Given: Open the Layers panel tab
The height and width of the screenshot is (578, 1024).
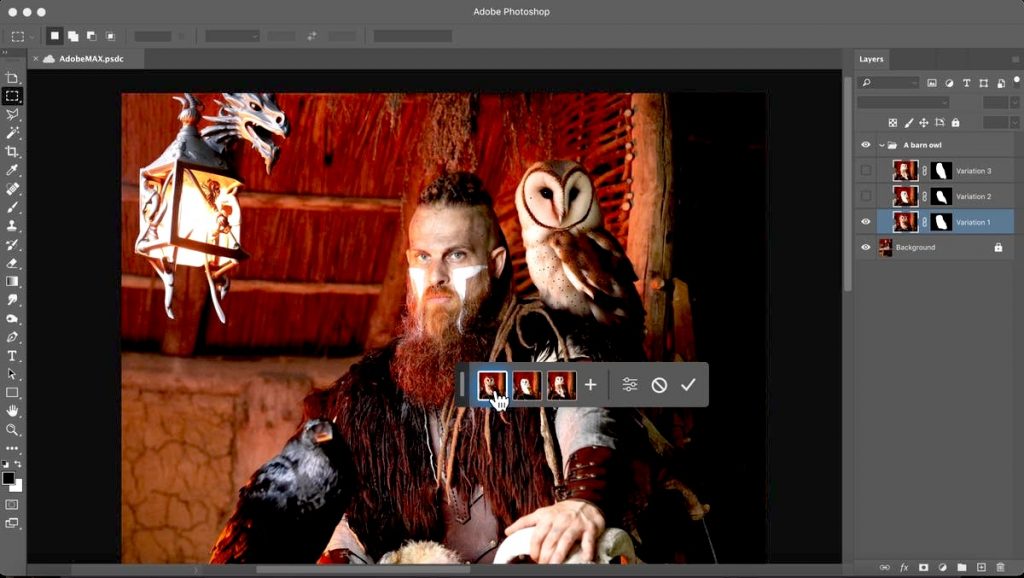Looking at the screenshot, I should pos(871,59).
